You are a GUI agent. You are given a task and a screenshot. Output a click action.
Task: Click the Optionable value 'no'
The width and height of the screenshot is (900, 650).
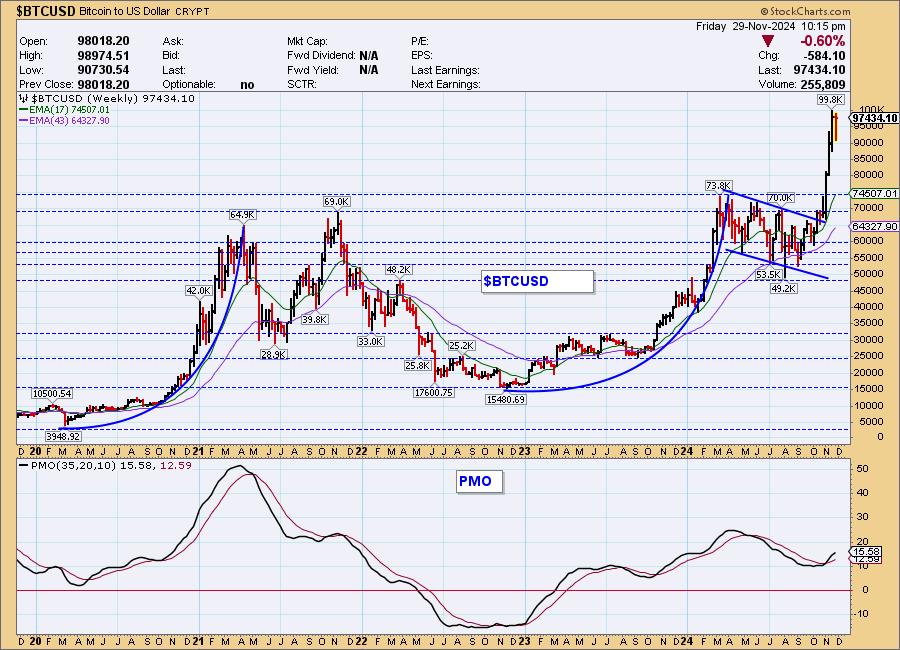pos(247,85)
